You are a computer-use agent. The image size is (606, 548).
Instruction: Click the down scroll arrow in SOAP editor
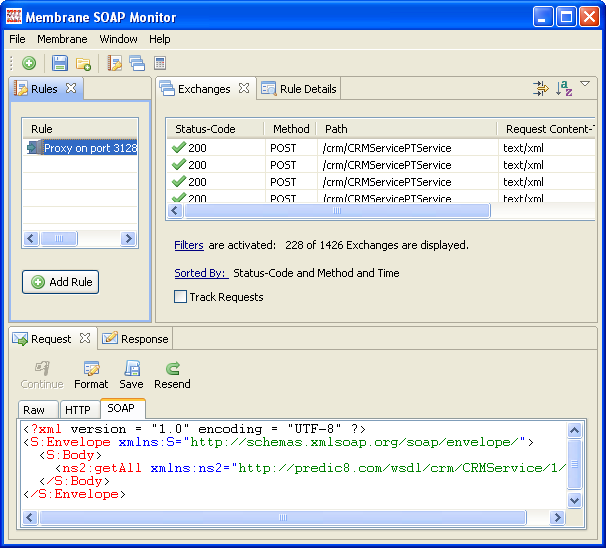point(575,500)
